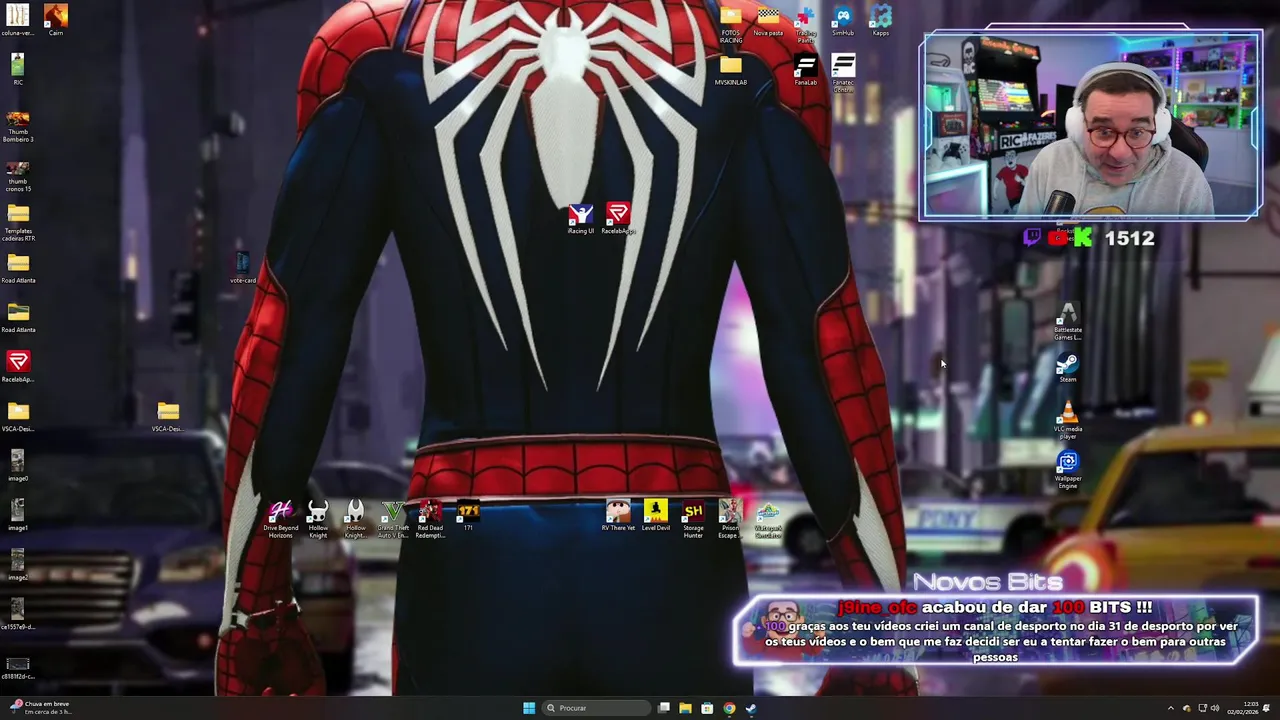Open the volume control in tray
1280x720 pixels.
(x=1215, y=708)
